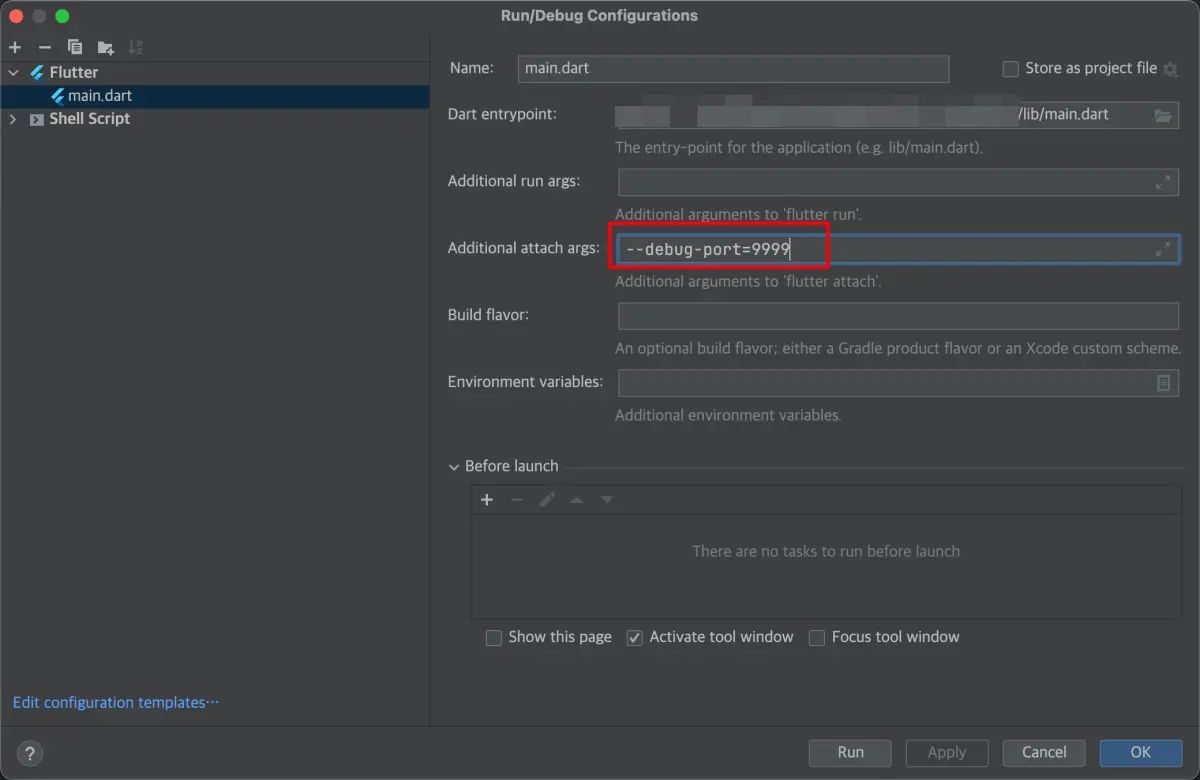Image resolution: width=1200 pixels, height=780 pixels.
Task: Copy the main.dart configuration
Action: [74, 46]
